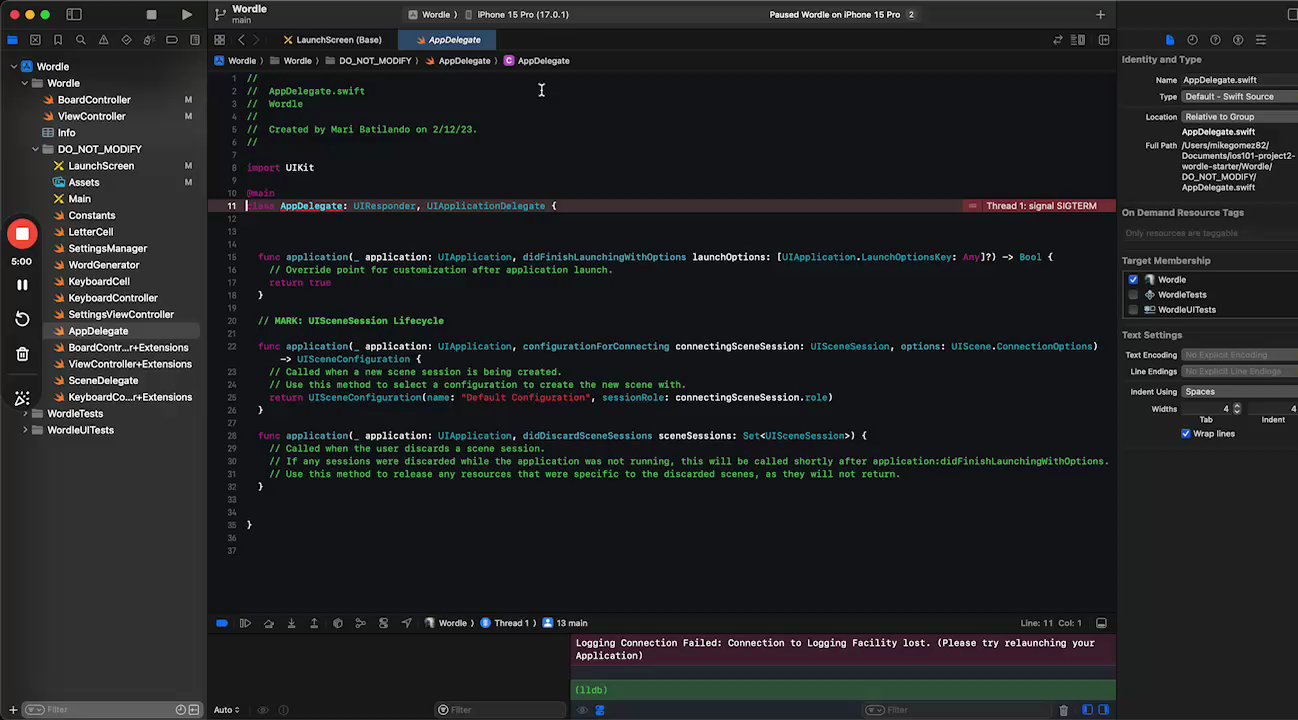This screenshot has width=1298, height=720.
Task: Click the debug Step Over button
Action: pos(268,623)
